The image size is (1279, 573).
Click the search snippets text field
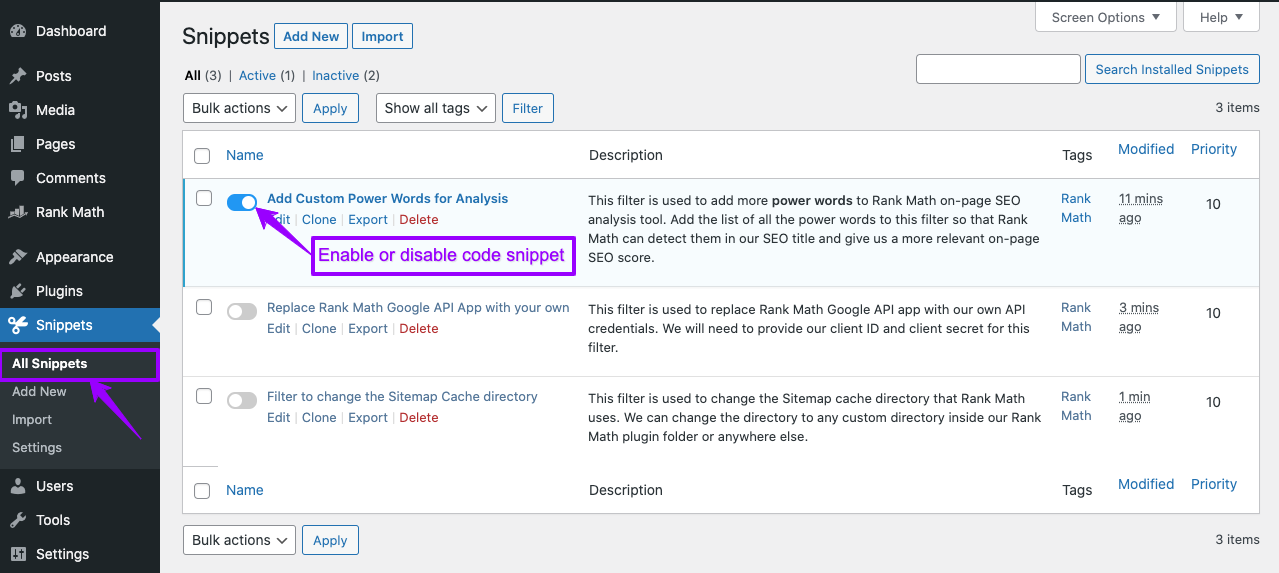point(998,69)
